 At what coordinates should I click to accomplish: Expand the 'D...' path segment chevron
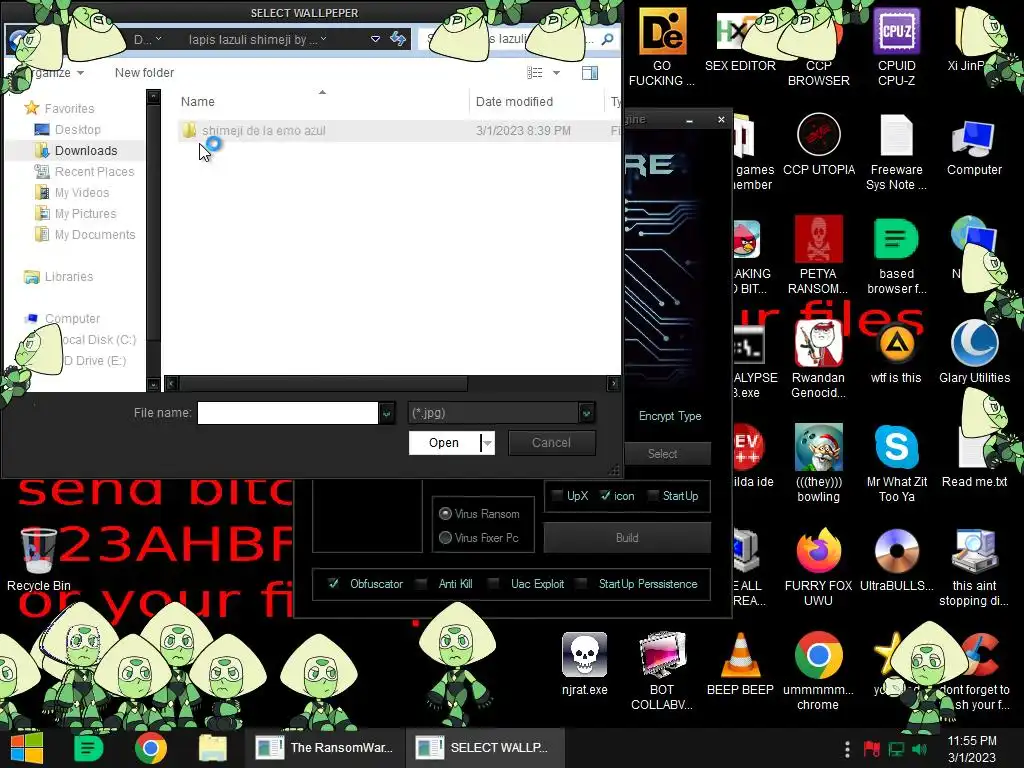click(x=159, y=39)
